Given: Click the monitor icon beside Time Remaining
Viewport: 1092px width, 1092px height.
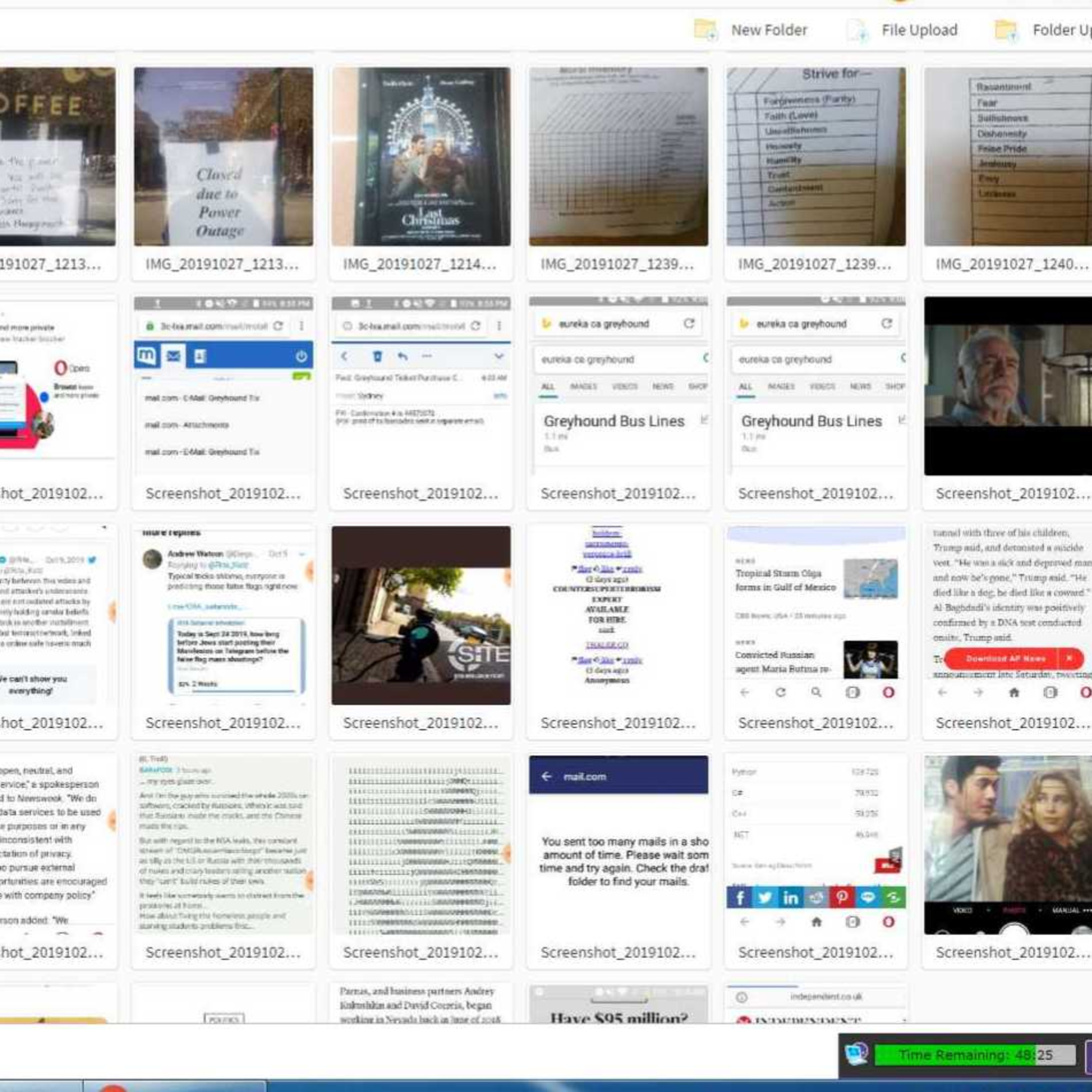Looking at the screenshot, I should [x=856, y=1055].
